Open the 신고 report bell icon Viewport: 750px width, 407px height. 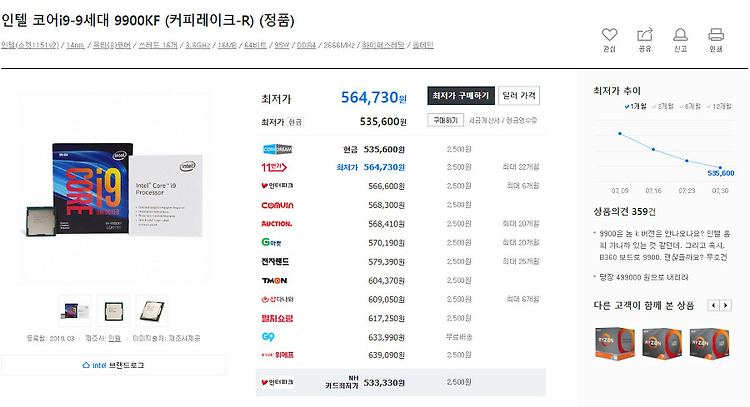[x=680, y=35]
